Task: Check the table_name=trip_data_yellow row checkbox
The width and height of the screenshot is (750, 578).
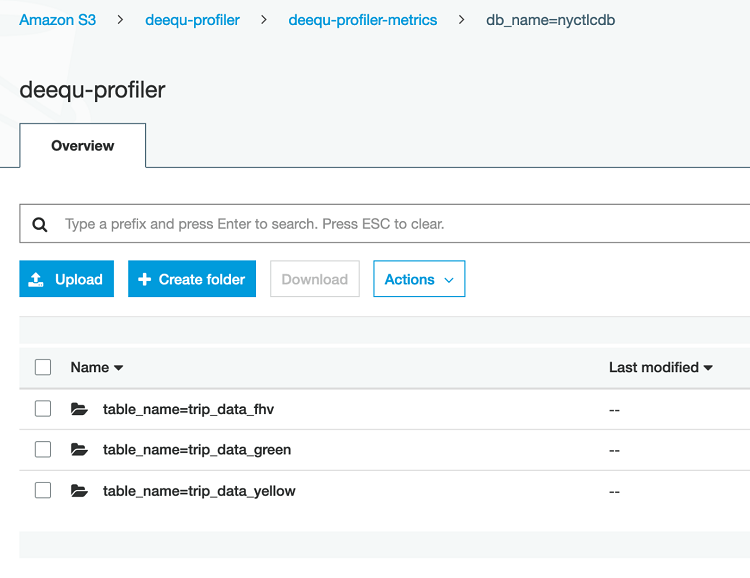Action: [43, 490]
